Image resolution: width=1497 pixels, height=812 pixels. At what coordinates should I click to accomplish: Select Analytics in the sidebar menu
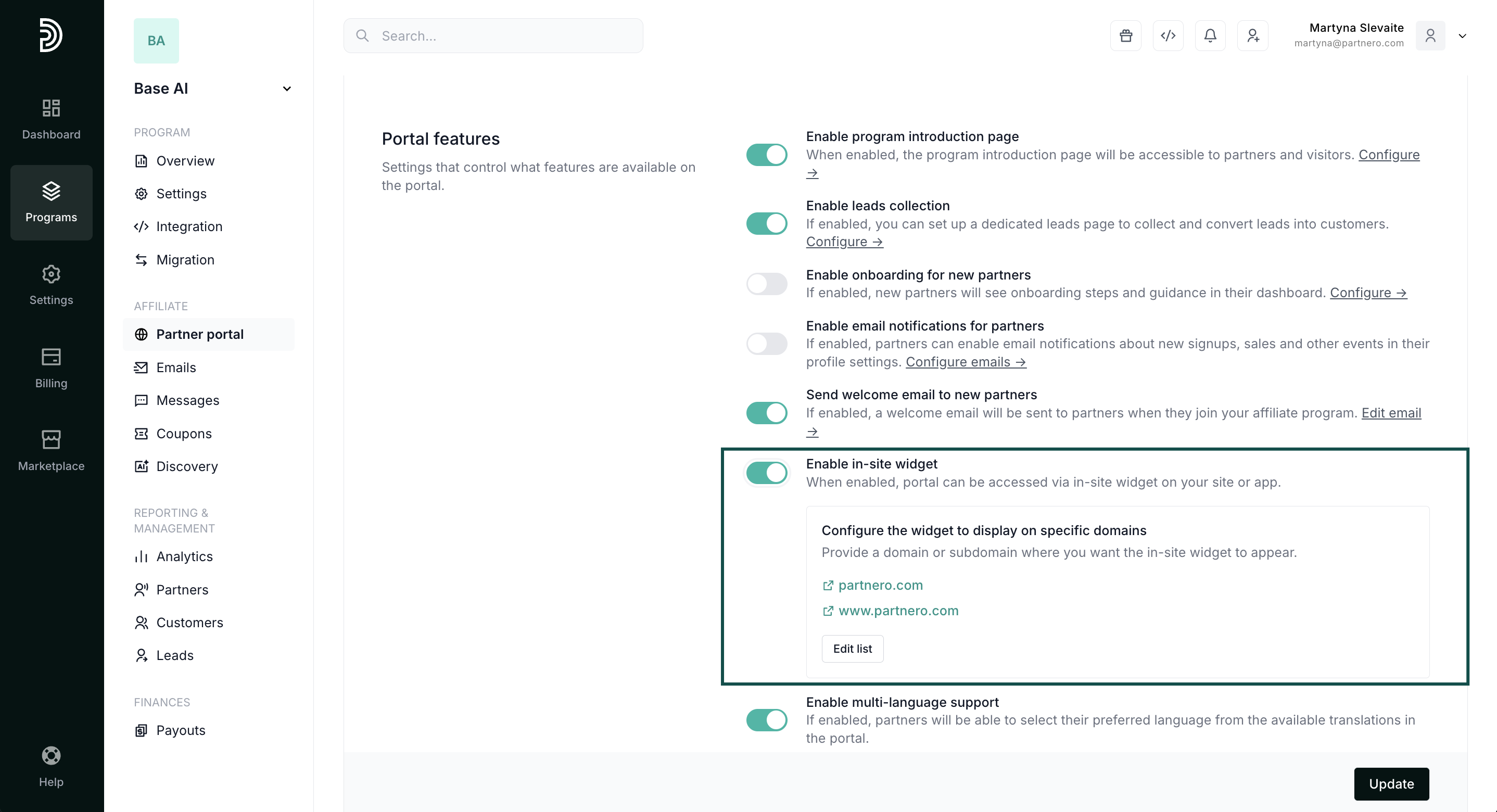(184, 556)
